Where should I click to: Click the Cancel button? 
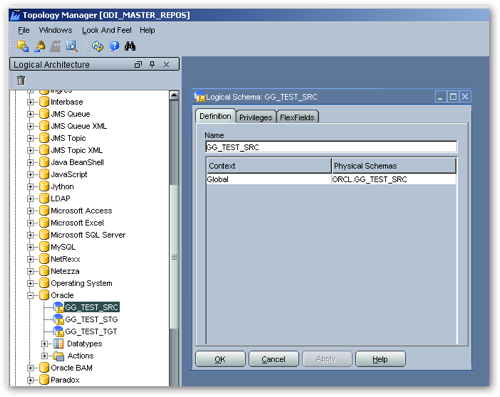click(x=273, y=359)
